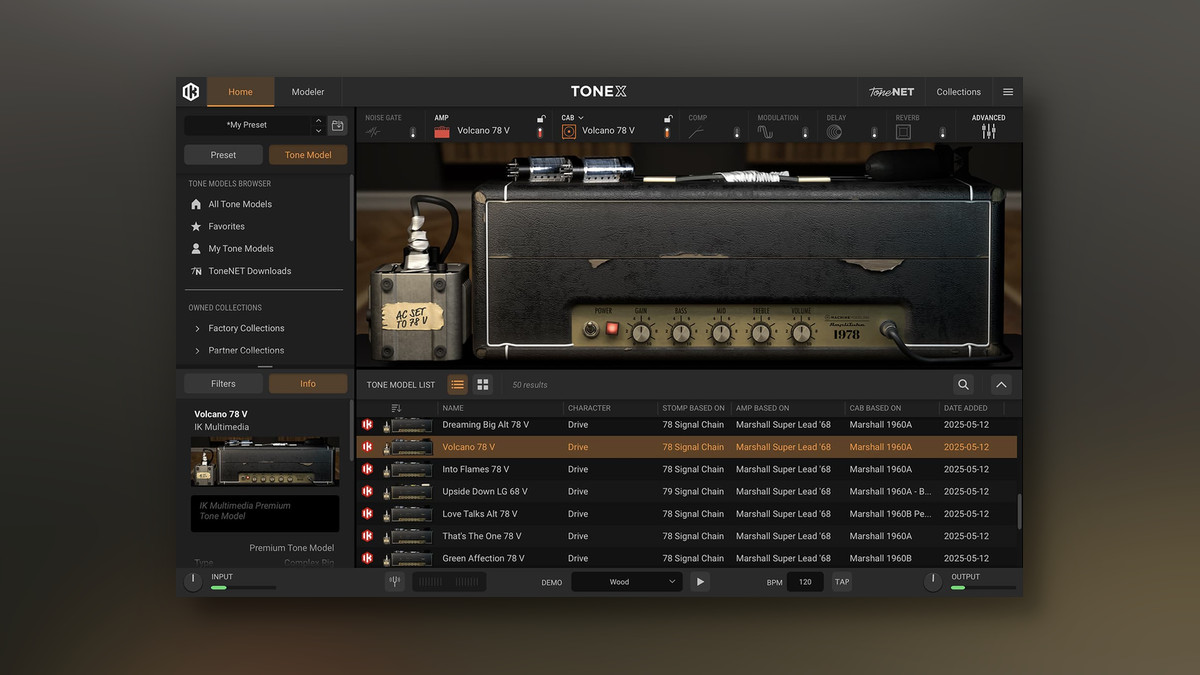This screenshot has height=675, width=1200.
Task: Select the Preset tab
Action: pos(223,155)
